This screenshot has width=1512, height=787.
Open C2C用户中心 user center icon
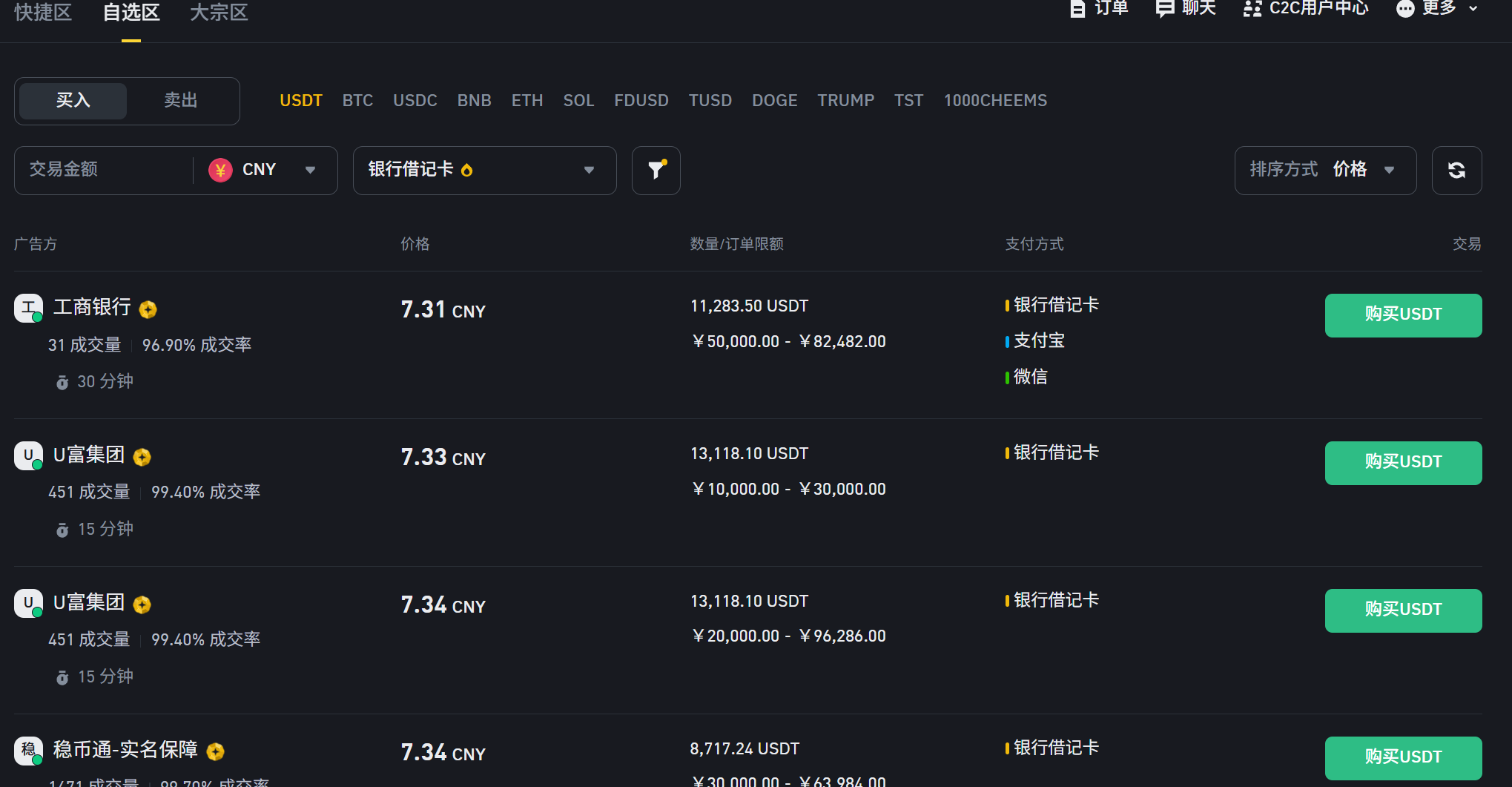(1252, 8)
